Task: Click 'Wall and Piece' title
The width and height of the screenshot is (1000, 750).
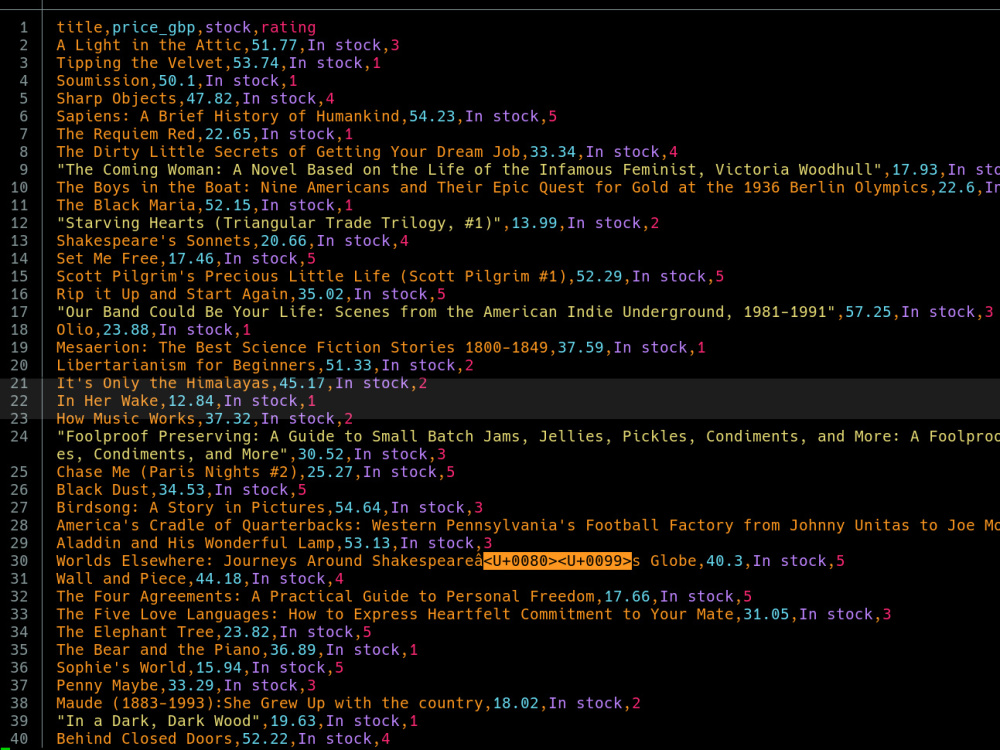Action: (121, 581)
